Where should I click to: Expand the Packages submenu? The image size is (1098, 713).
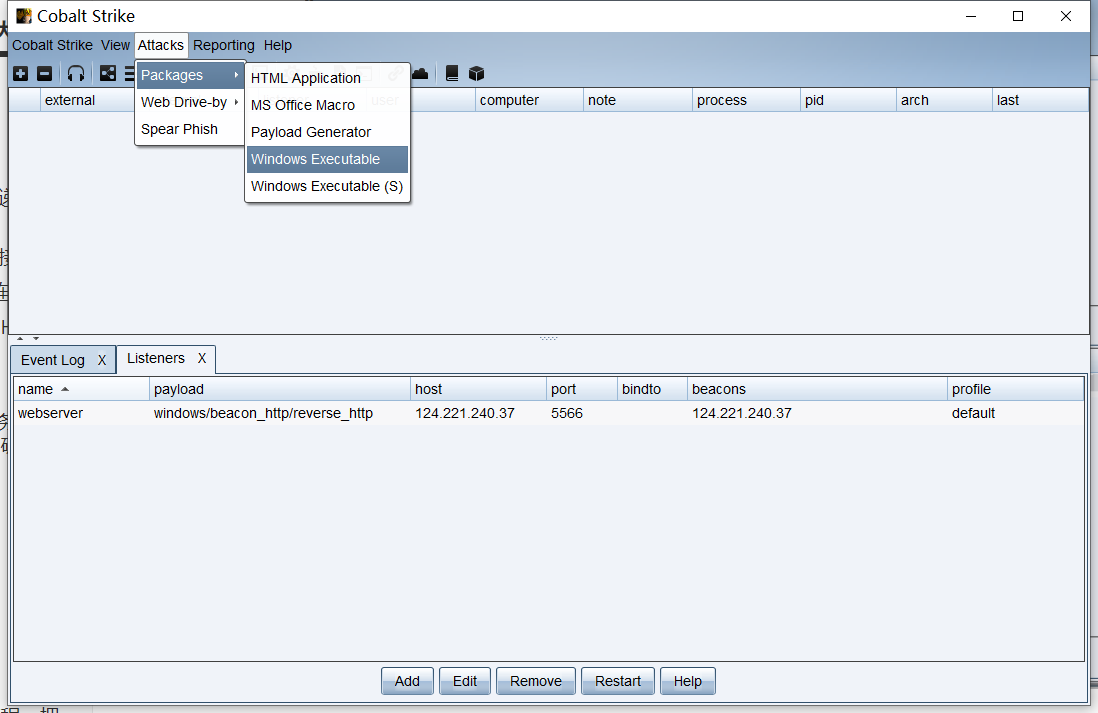coord(190,75)
